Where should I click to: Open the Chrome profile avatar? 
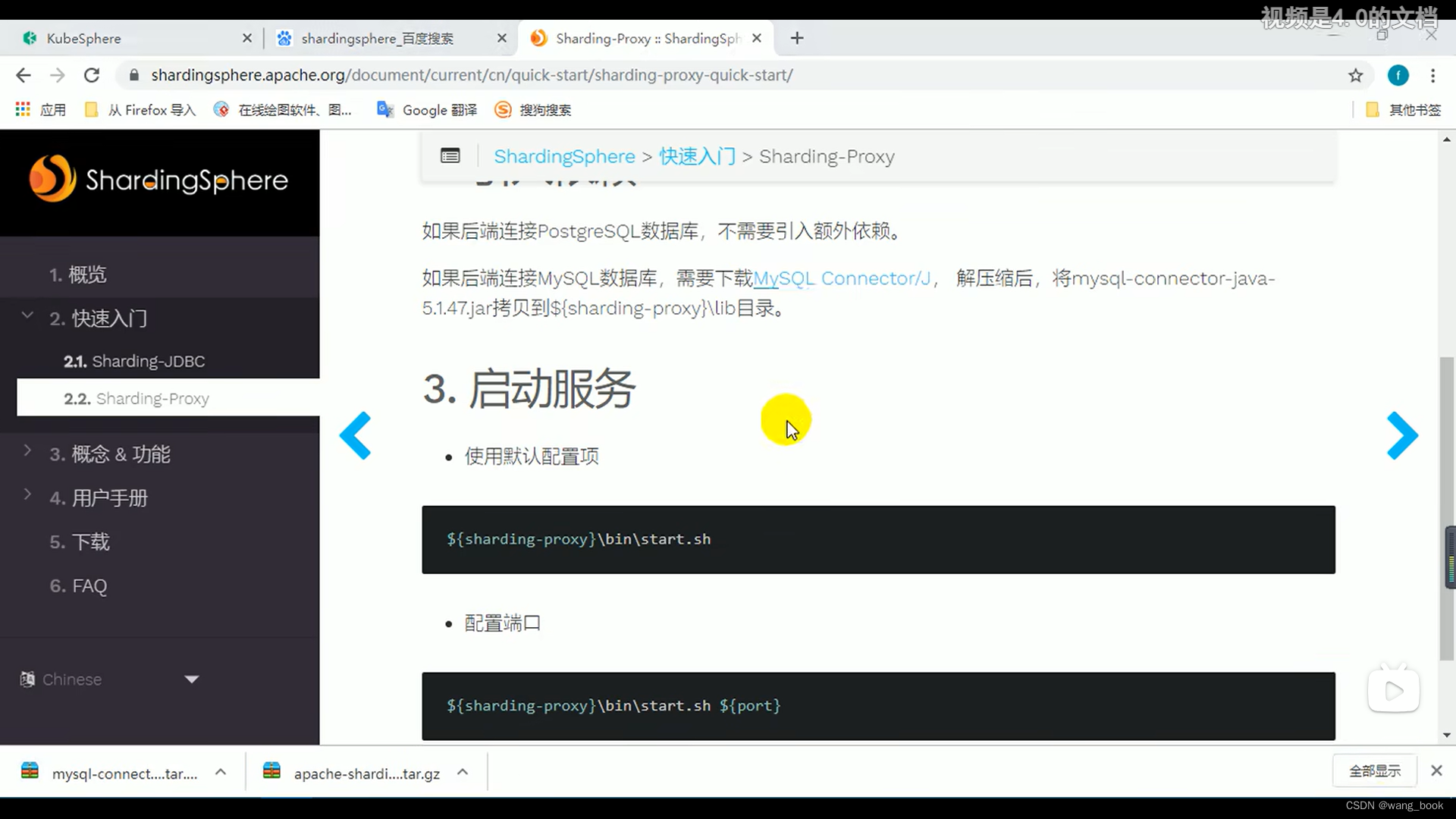click(1398, 75)
